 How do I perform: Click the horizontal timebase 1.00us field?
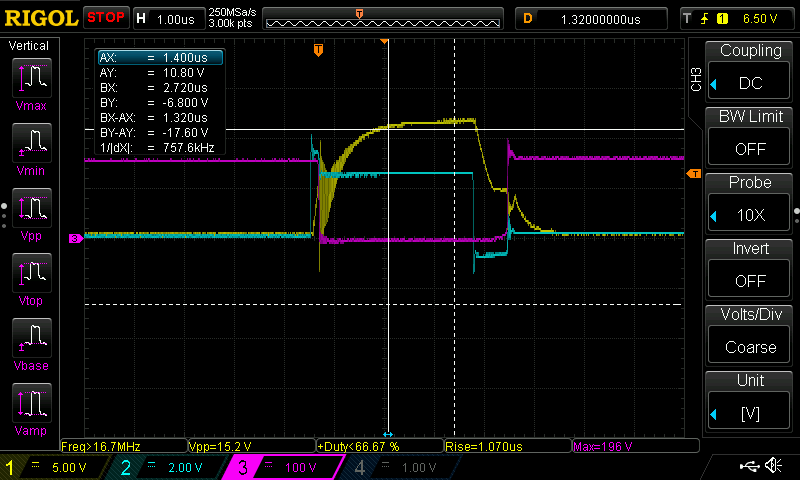(x=169, y=19)
